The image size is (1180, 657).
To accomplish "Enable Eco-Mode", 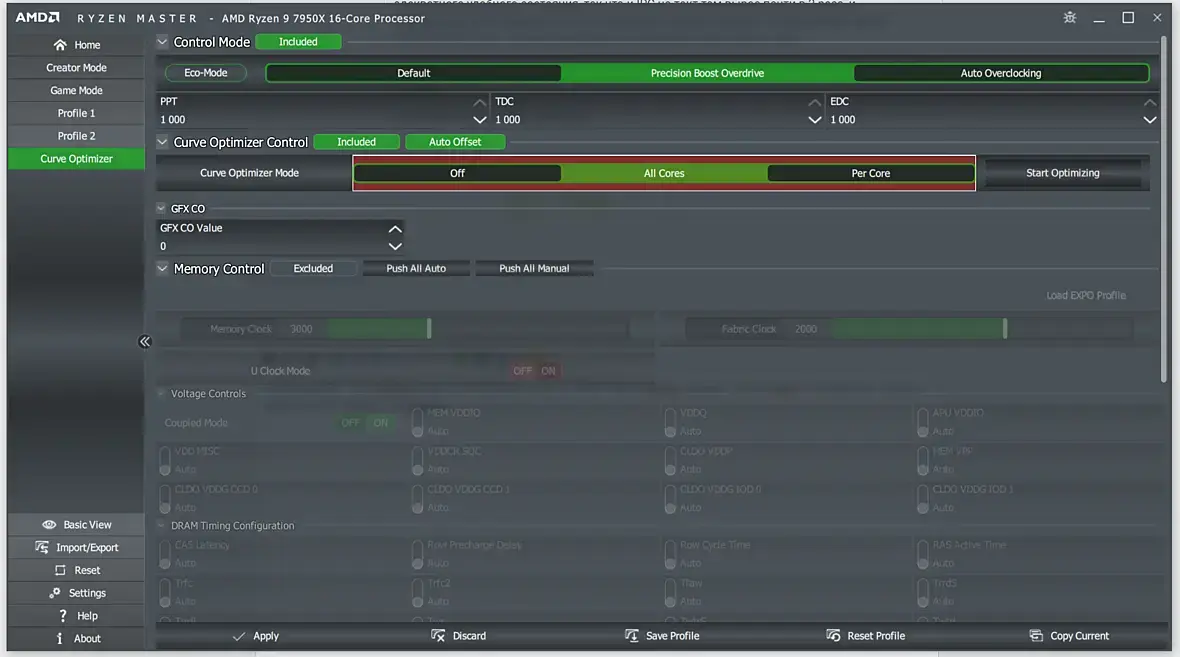I will [205, 73].
